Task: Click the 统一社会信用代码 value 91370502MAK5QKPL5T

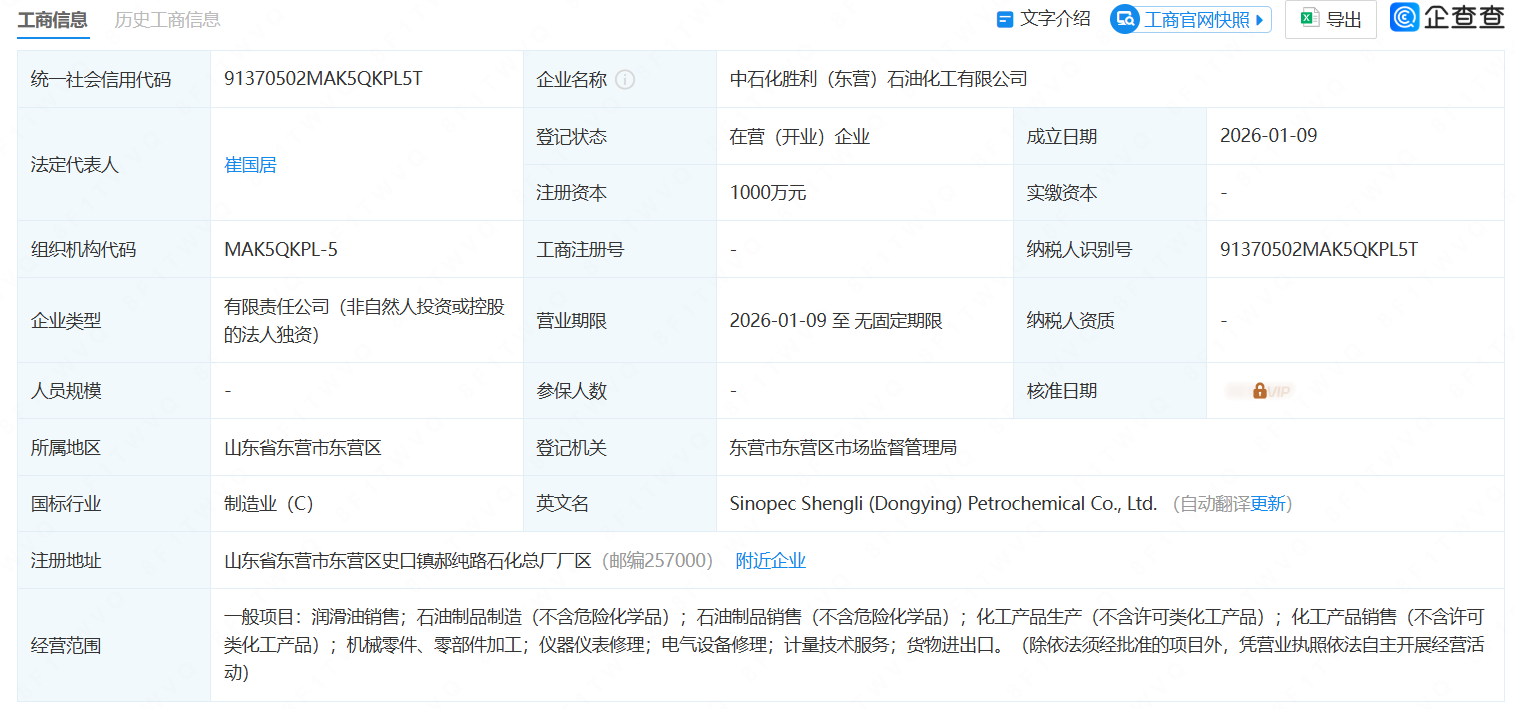Action: 323,79
